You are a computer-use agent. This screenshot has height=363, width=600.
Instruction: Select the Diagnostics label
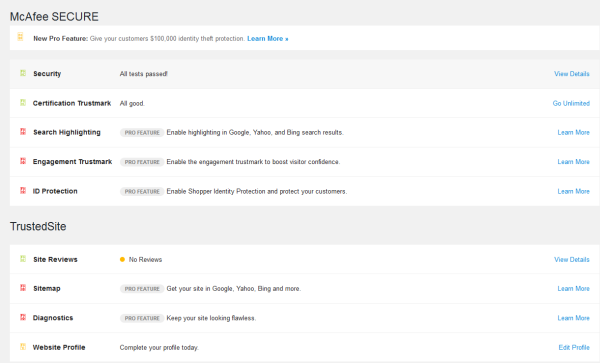pyautogui.click(x=53, y=318)
